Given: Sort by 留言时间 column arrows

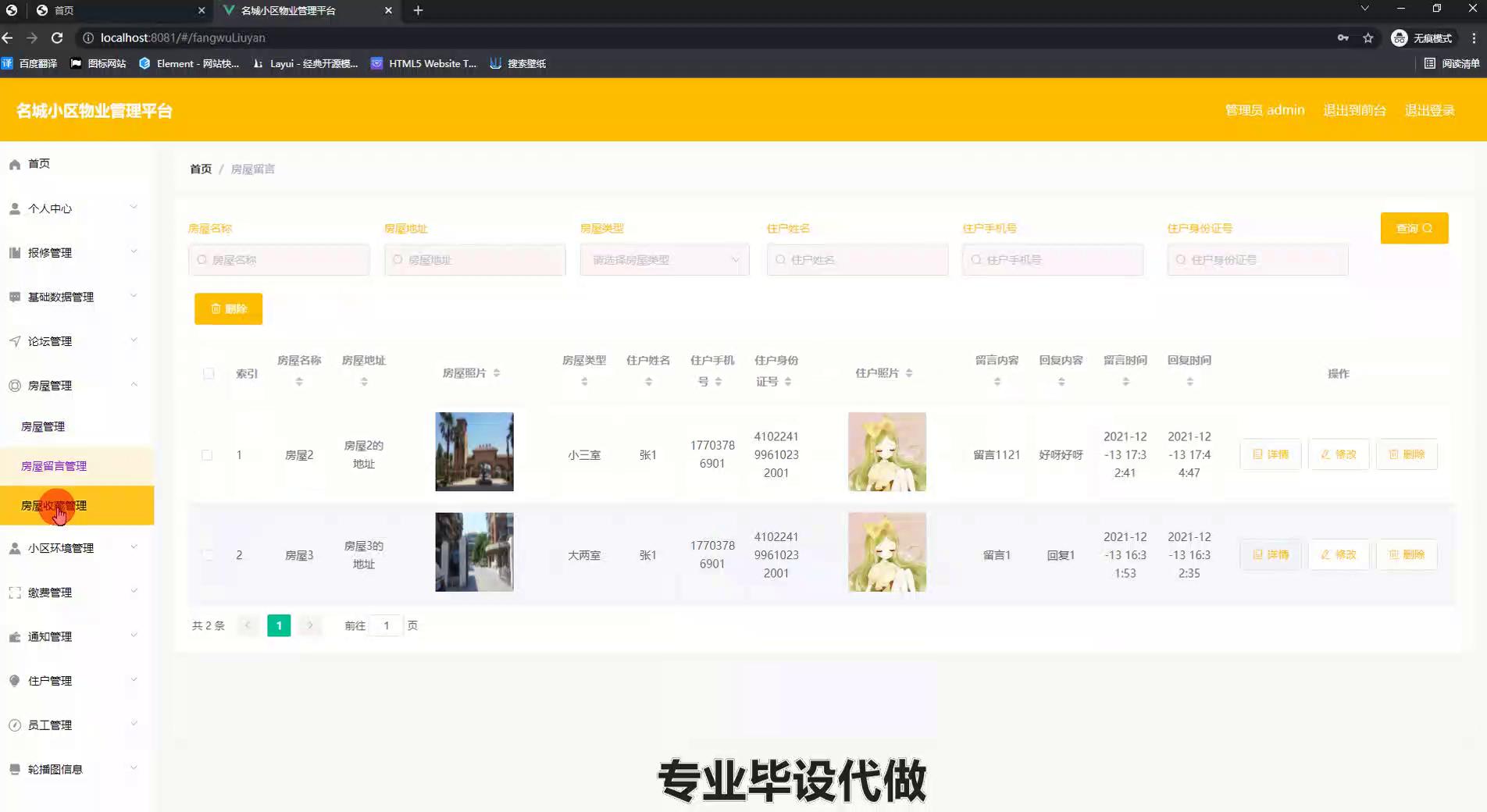Looking at the screenshot, I should tap(1125, 382).
